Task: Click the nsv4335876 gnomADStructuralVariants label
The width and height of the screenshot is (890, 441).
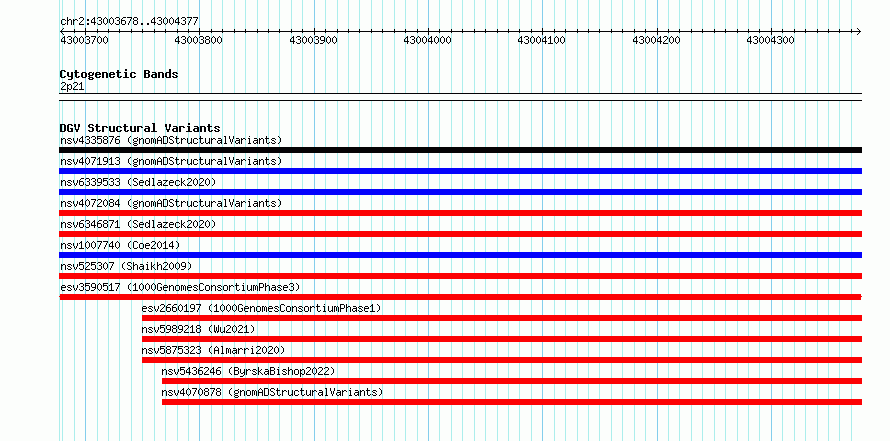Action: point(171,140)
